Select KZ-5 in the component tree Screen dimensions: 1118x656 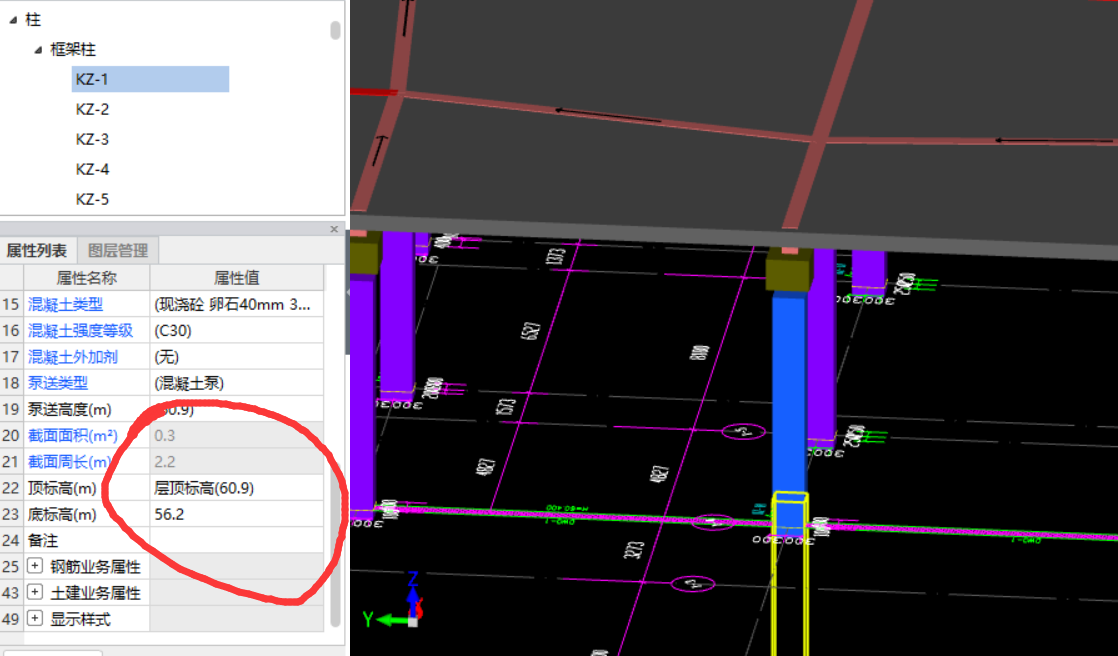pyautogui.click(x=92, y=199)
